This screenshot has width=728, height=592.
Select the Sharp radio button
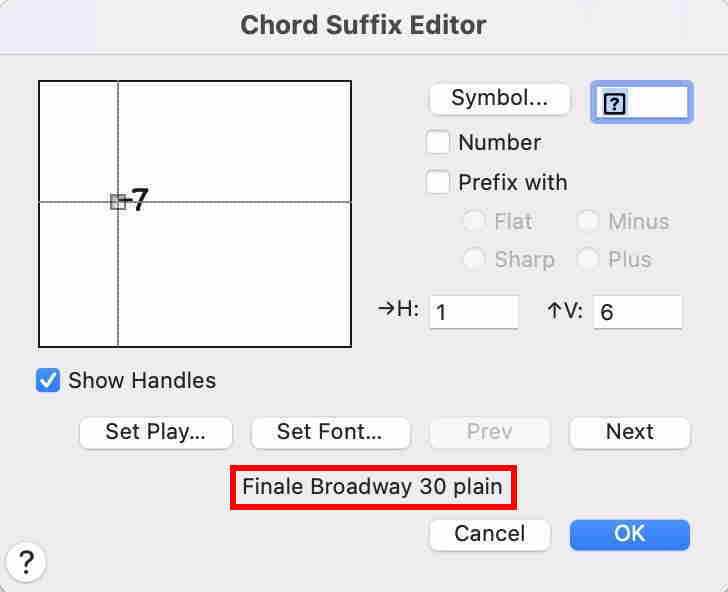(474, 259)
